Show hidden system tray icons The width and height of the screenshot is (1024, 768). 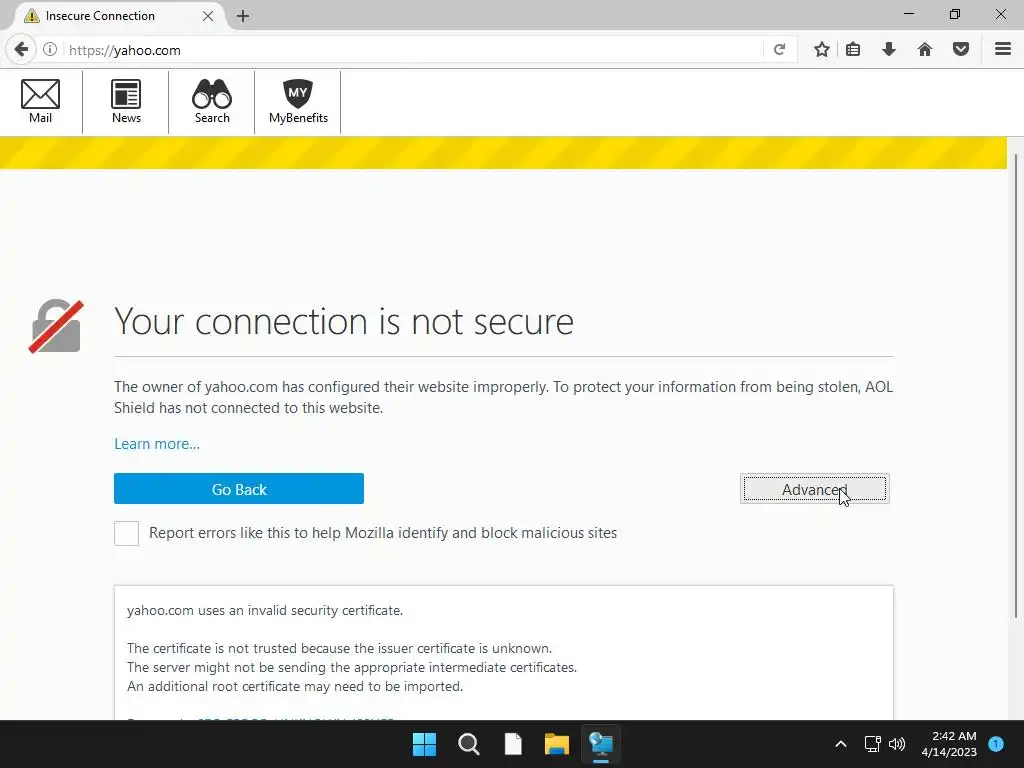coord(841,744)
